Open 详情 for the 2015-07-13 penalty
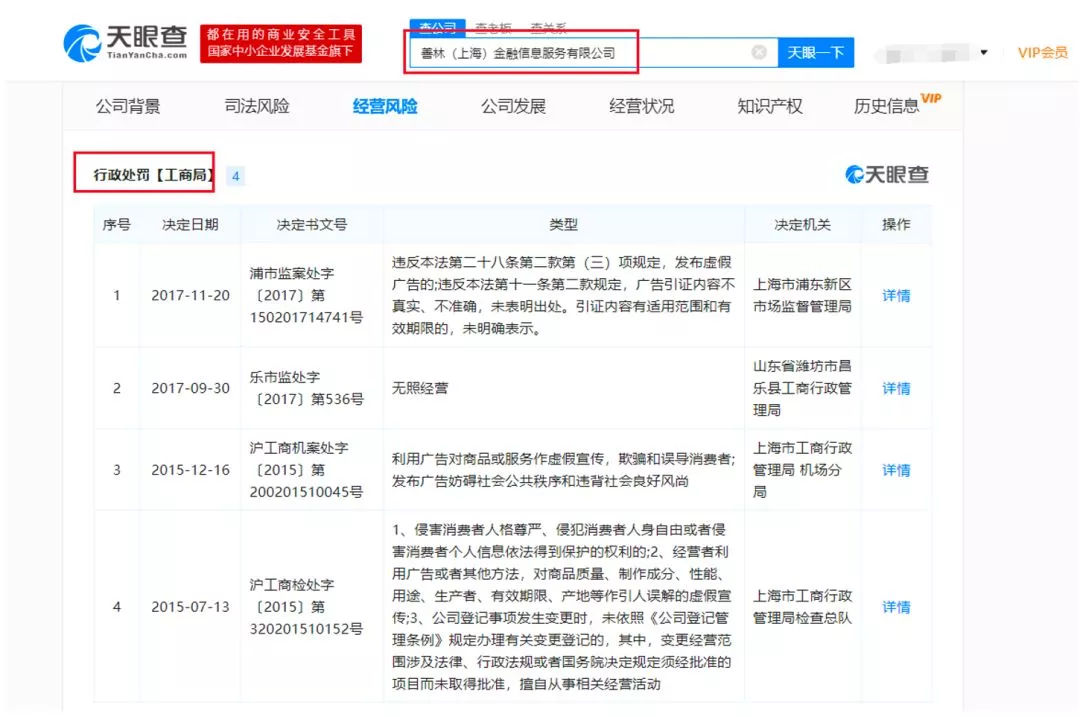The height and width of the screenshot is (717, 1080). click(x=896, y=607)
